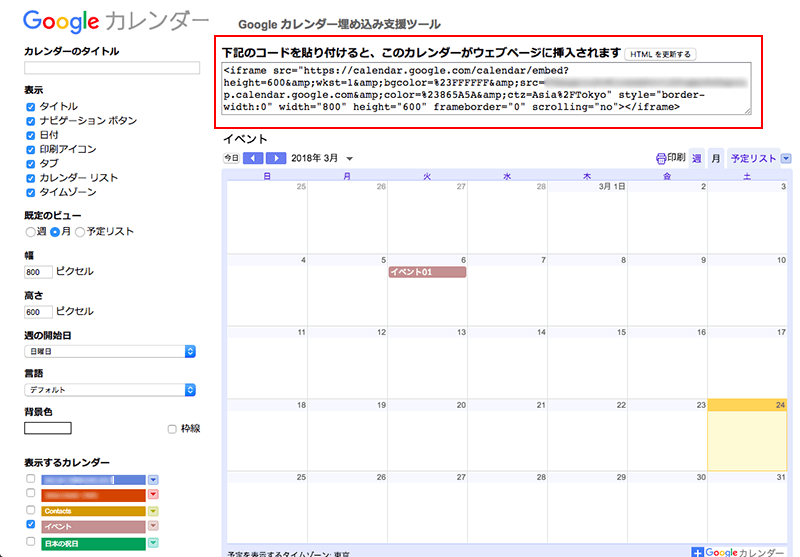
Task: Uncheck the イベント calendar checkbox
Action: [x=31, y=524]
